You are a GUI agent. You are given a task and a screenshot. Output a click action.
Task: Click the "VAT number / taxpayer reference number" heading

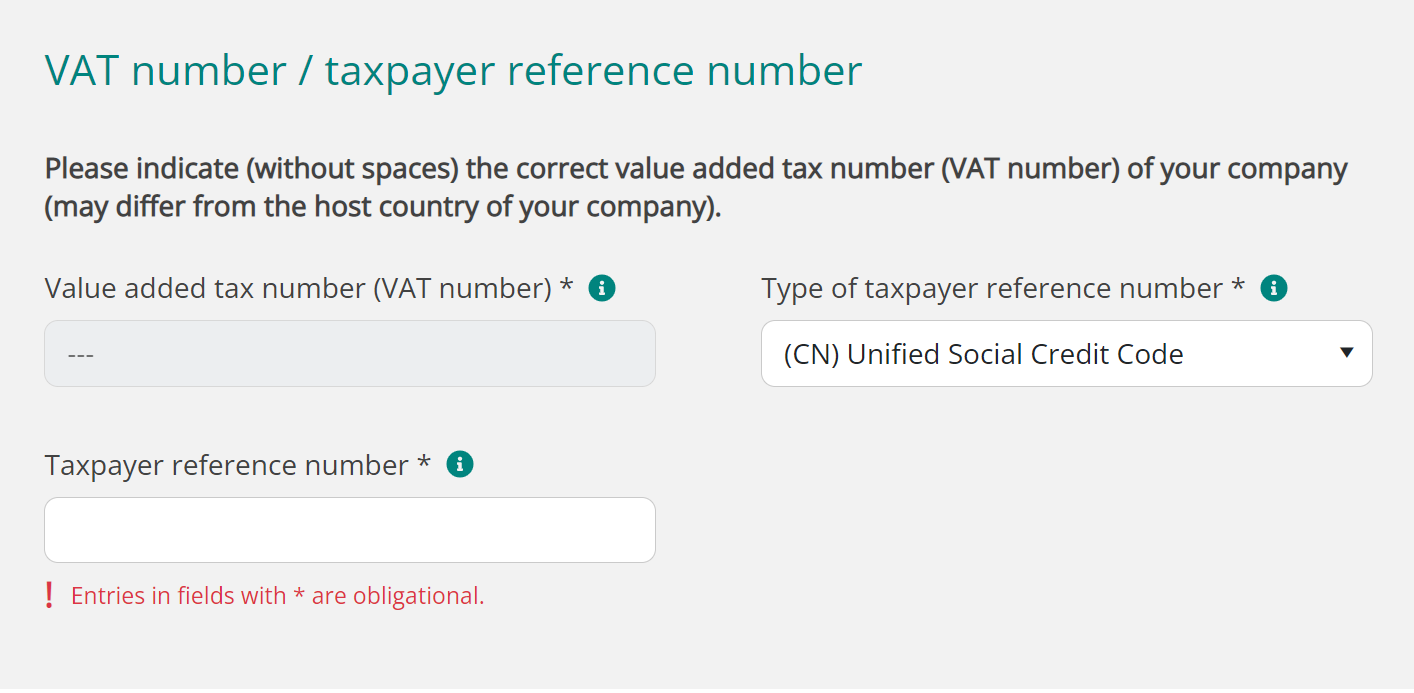pos(453,72)
